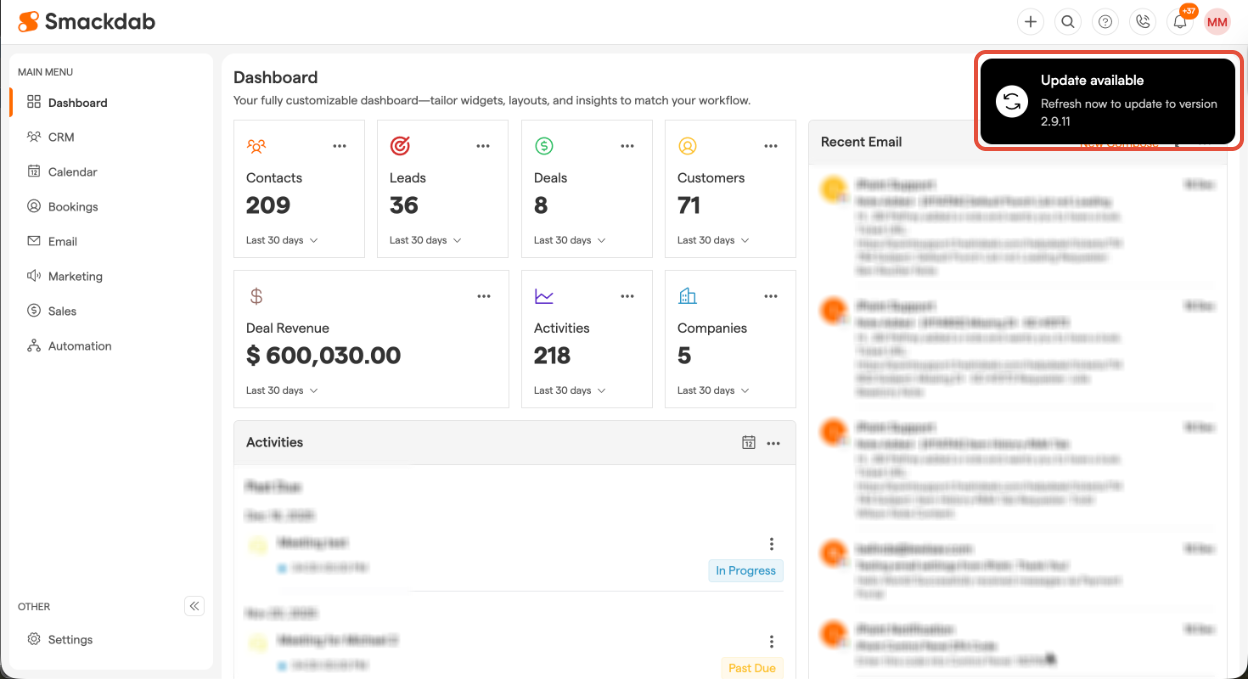Open the phone call icon in header
Viewport: 1248px width, 679px height.
[x=1142, y=22]
